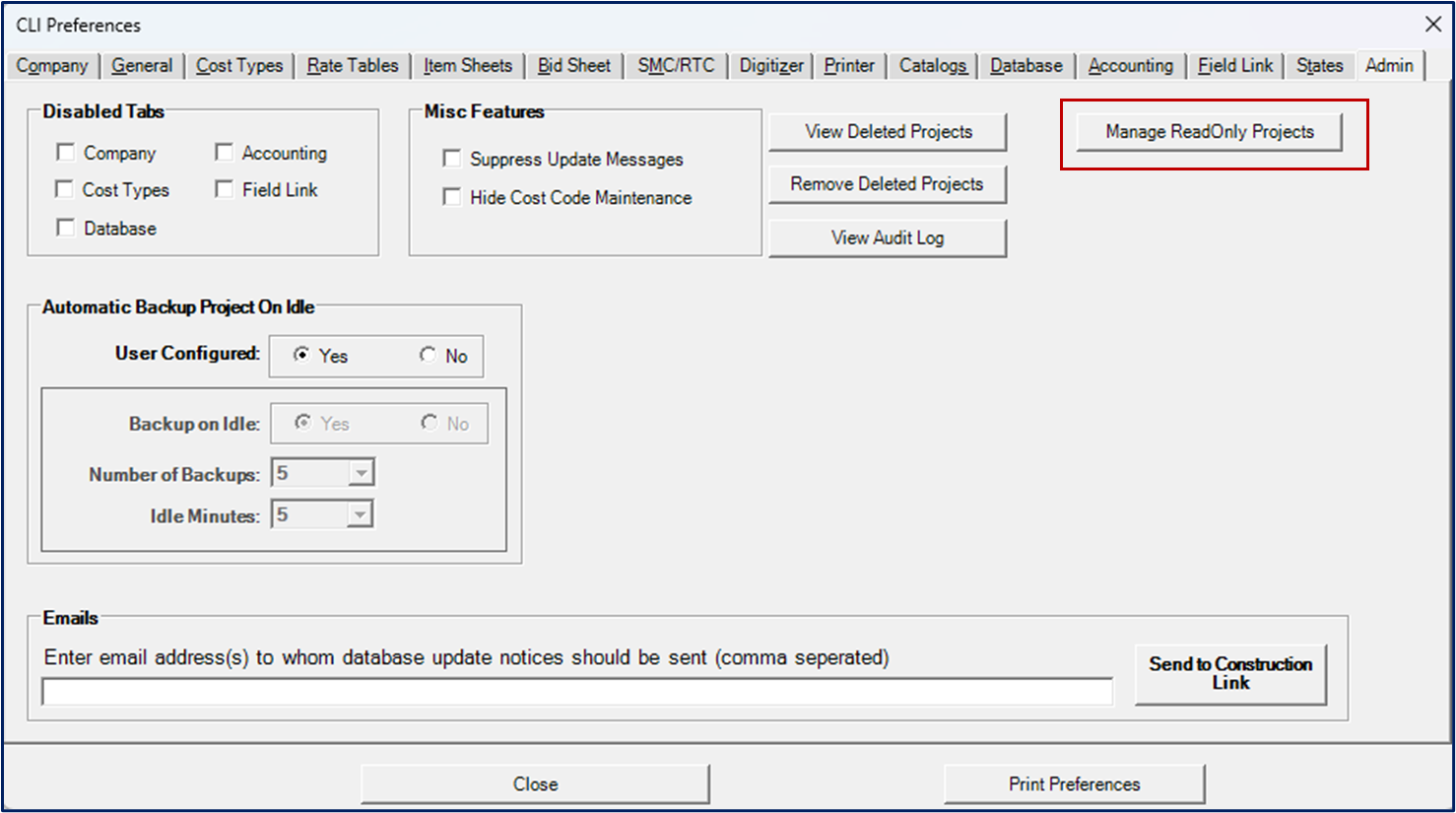Click the email addresses input field
Screen dimensions: 1456x813
pyautogui.click(x=577, y=692)
